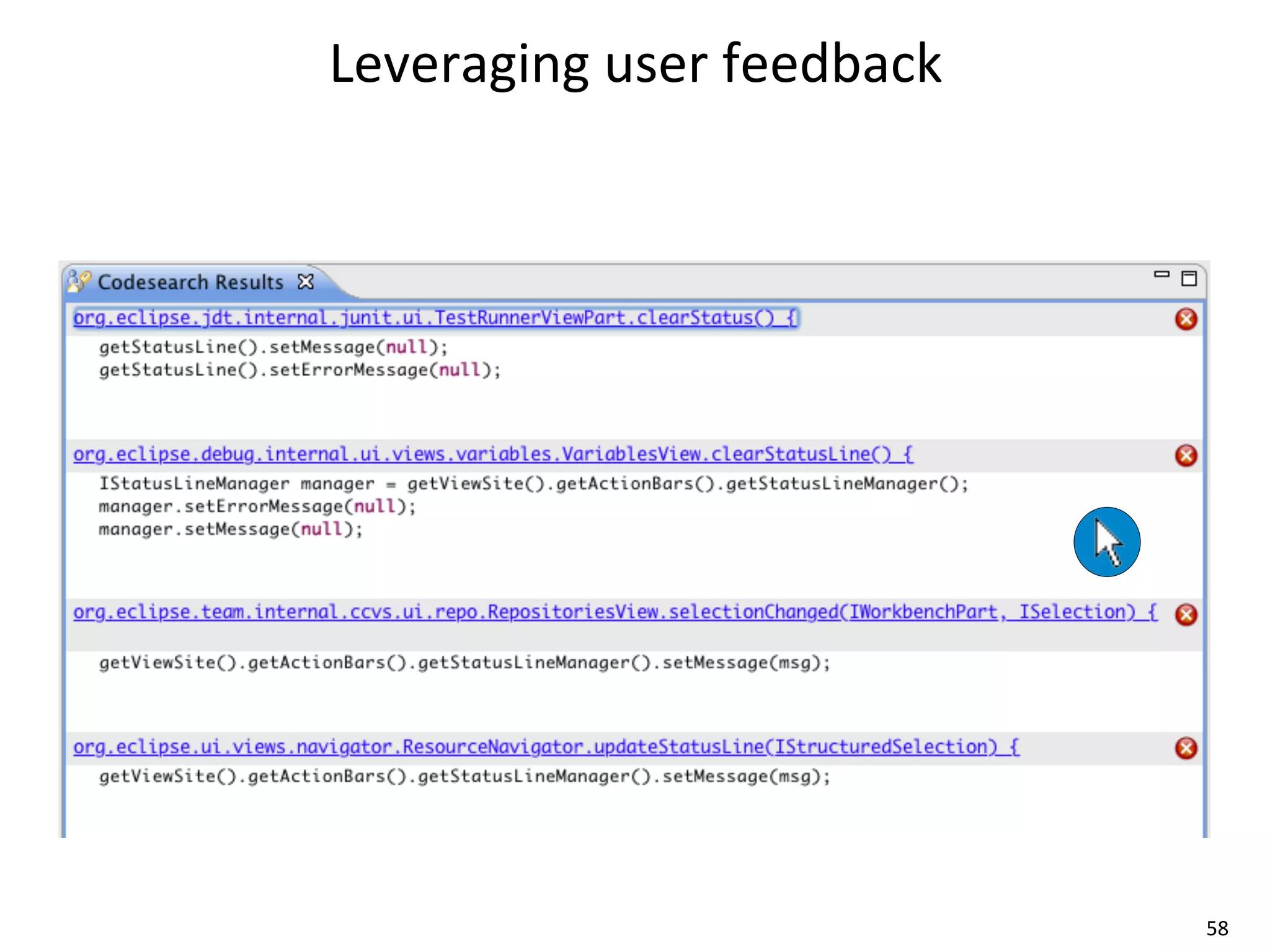Click the slide title Leveraging user feedback
Image resolution: width=1270 pixels, height=952 pixels.
[x=636, y=64]
